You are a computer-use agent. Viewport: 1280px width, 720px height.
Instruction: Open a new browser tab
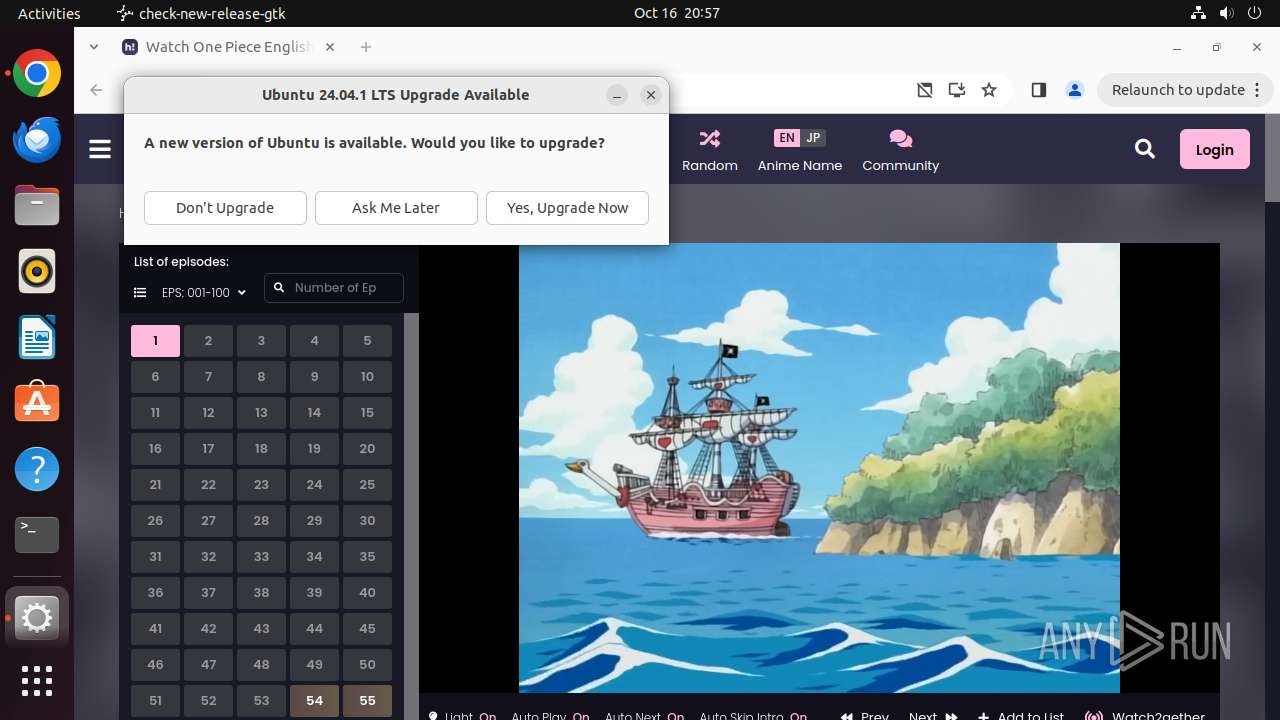pyautogui.click(x=366, y=47)
